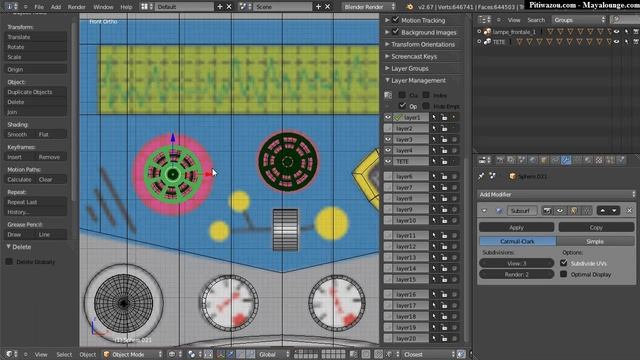Screen dimensions: 640x360
Task: Click the Default screen layout field
Action: click(x=184, y=7)
